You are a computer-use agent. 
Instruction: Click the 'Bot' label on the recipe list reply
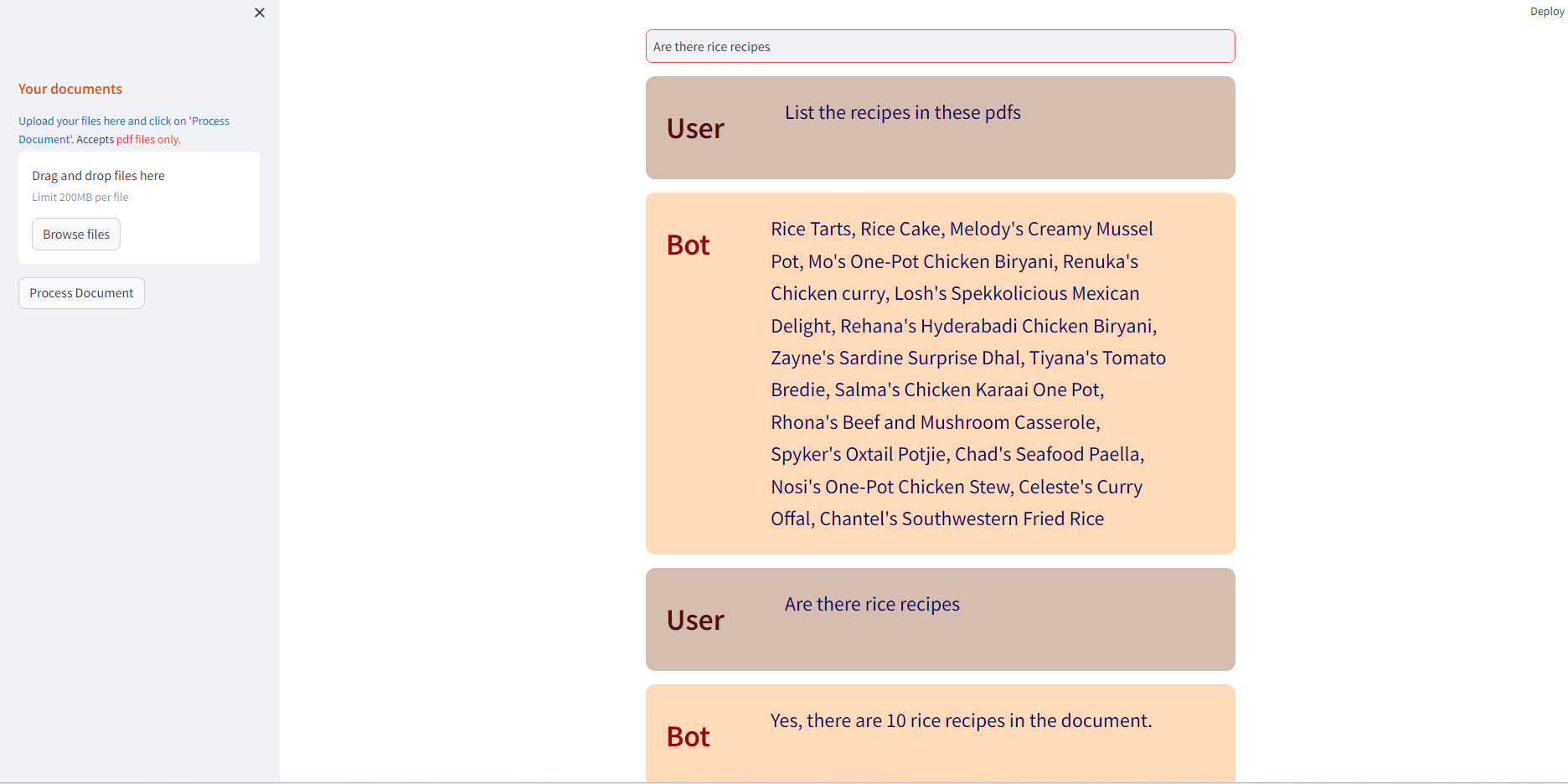click(x=688, y=244)
